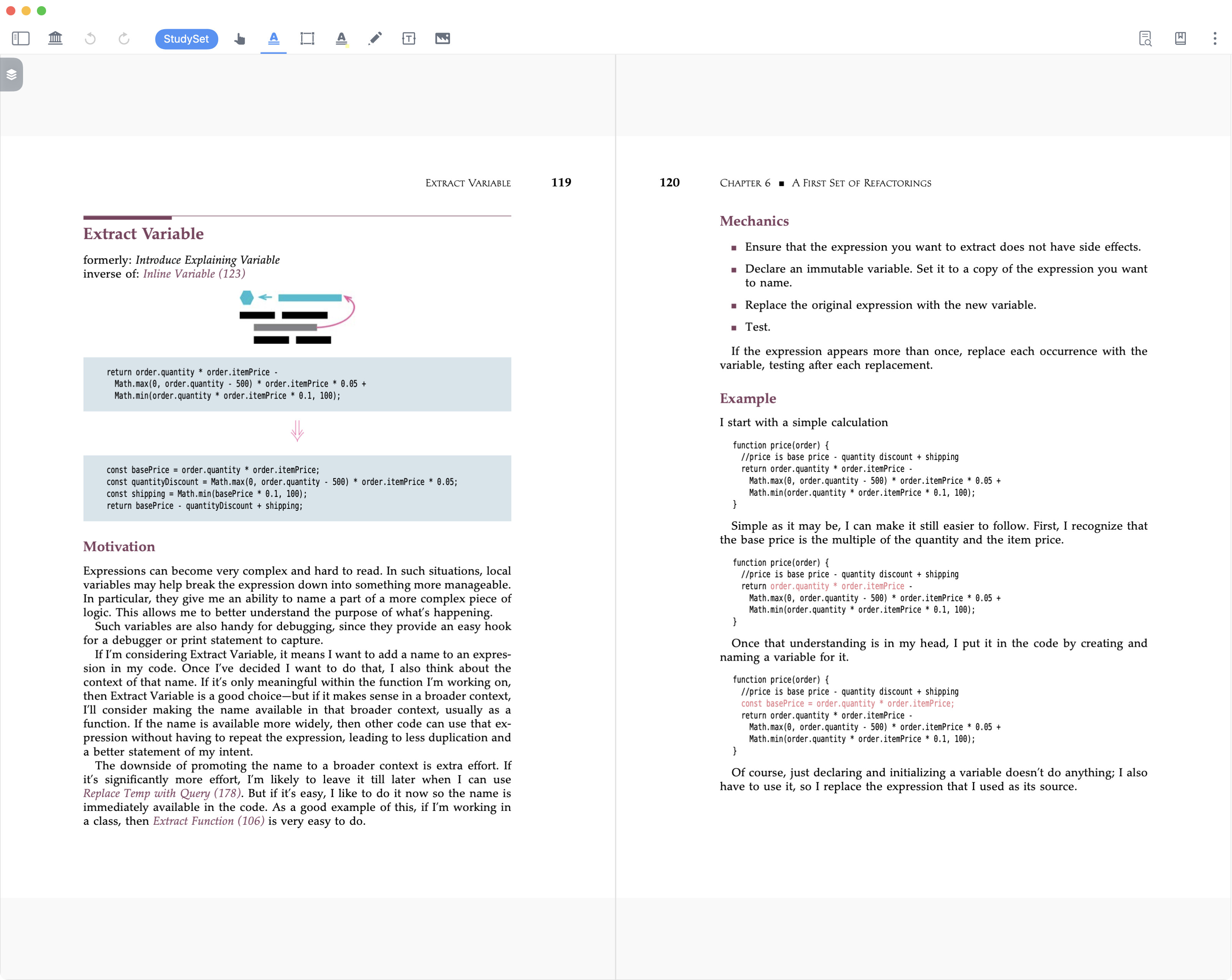Screen dimensions: 1232x980
Task: Click the macOS yellow minimize button
Action: pos(26,10)
